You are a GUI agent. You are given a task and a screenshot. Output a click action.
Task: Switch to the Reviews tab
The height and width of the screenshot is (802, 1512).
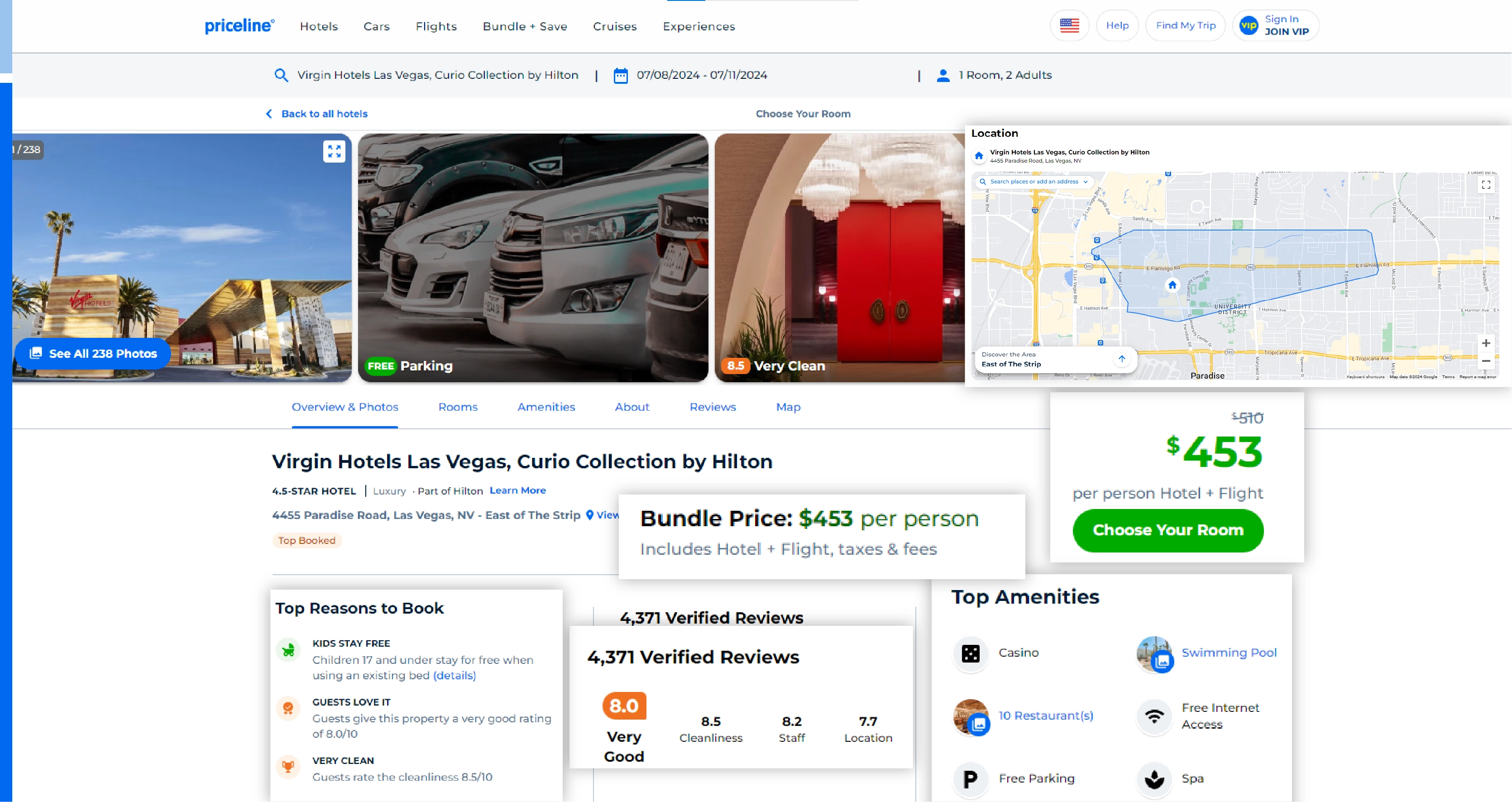pyautogui.click(x=713, y=407)
